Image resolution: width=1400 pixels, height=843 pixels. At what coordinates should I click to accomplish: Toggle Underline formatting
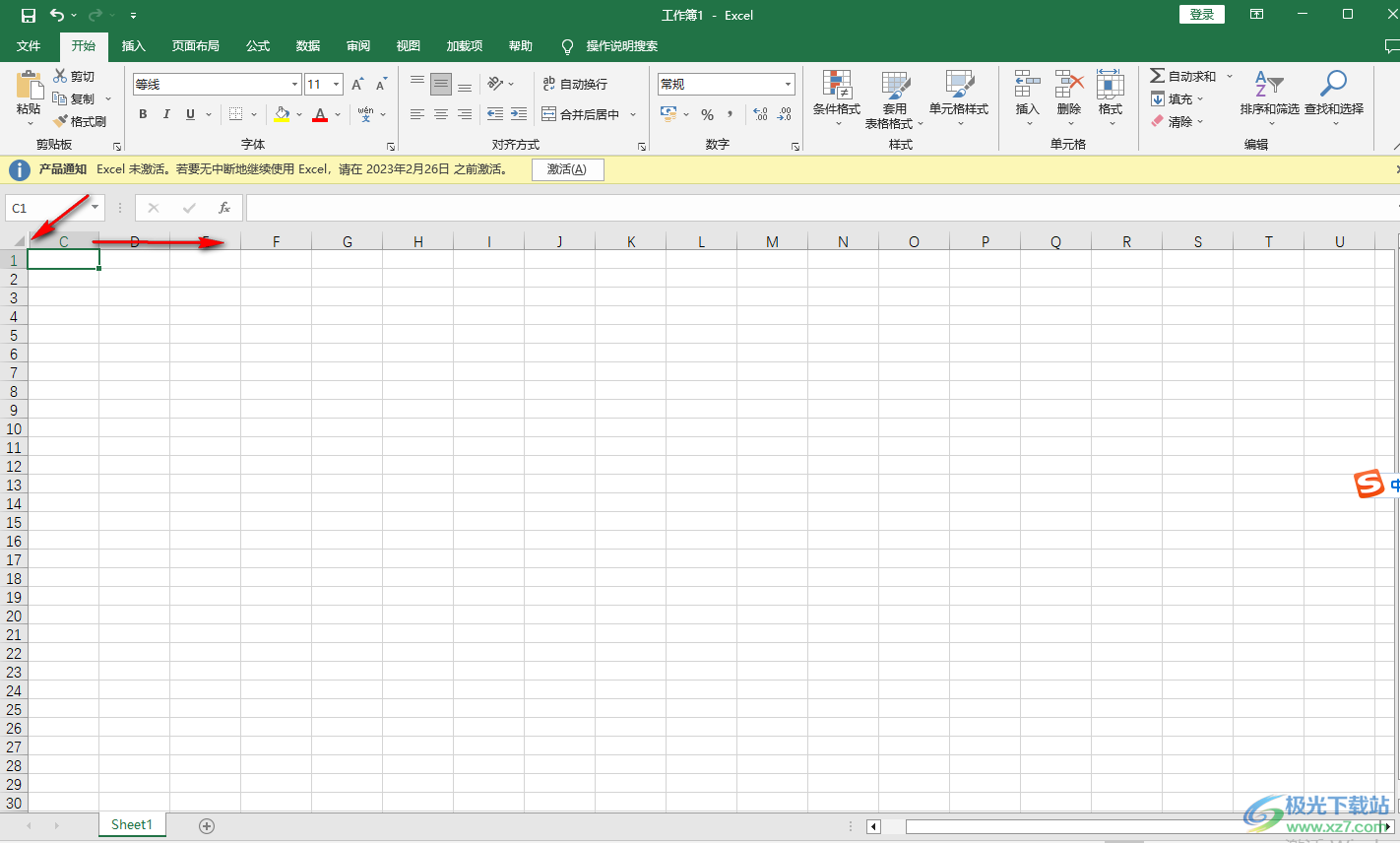[190, 115]
